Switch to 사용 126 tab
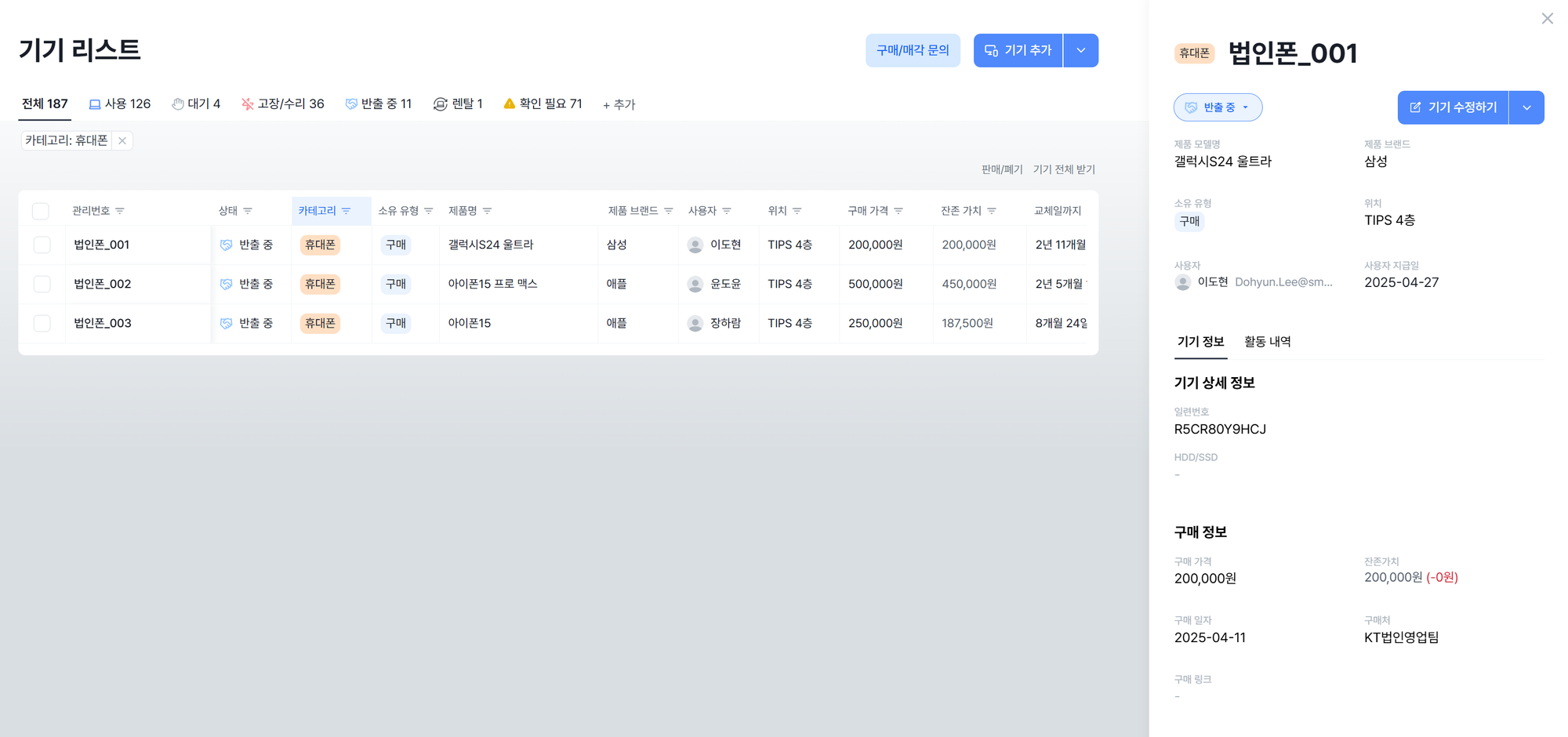Image resolution: width=1568 pixels, height=737 pixels. point(120,104)
